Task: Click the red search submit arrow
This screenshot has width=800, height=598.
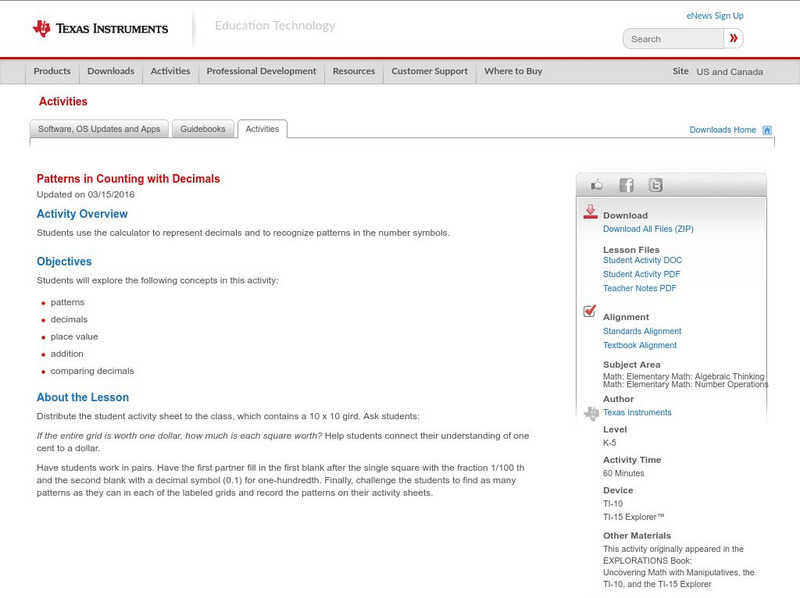Action: tap(733, 37)
